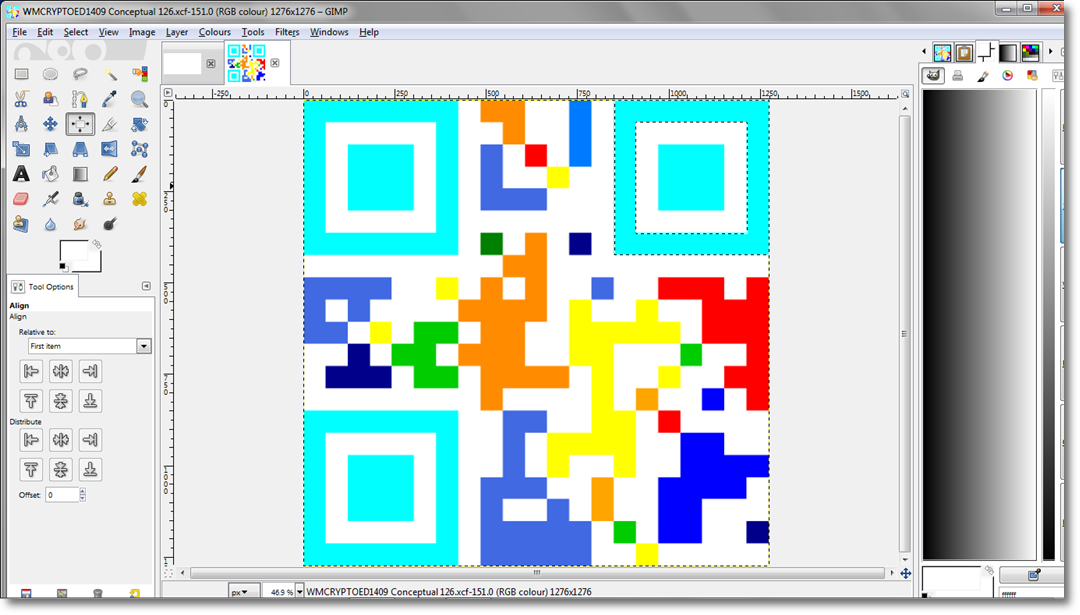Distribute right edges of targets
This screenshot has height=615, width=1080.
click(x=90, y=440)
